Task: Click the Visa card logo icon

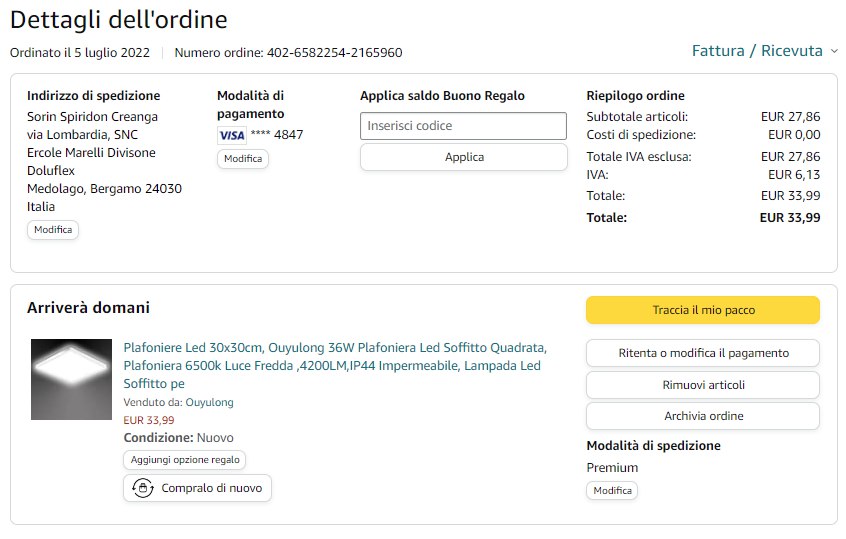Action: coord(231,135)
